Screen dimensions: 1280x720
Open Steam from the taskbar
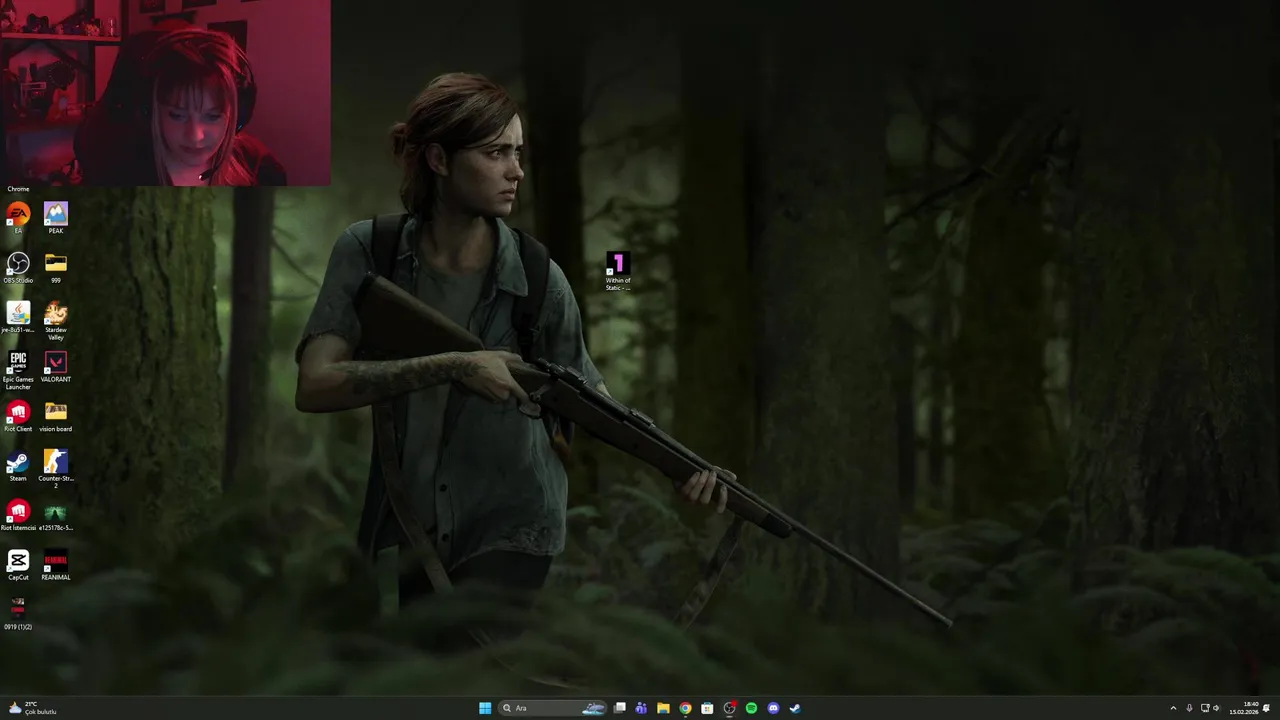pyautogui.click(x=795, y=708)
